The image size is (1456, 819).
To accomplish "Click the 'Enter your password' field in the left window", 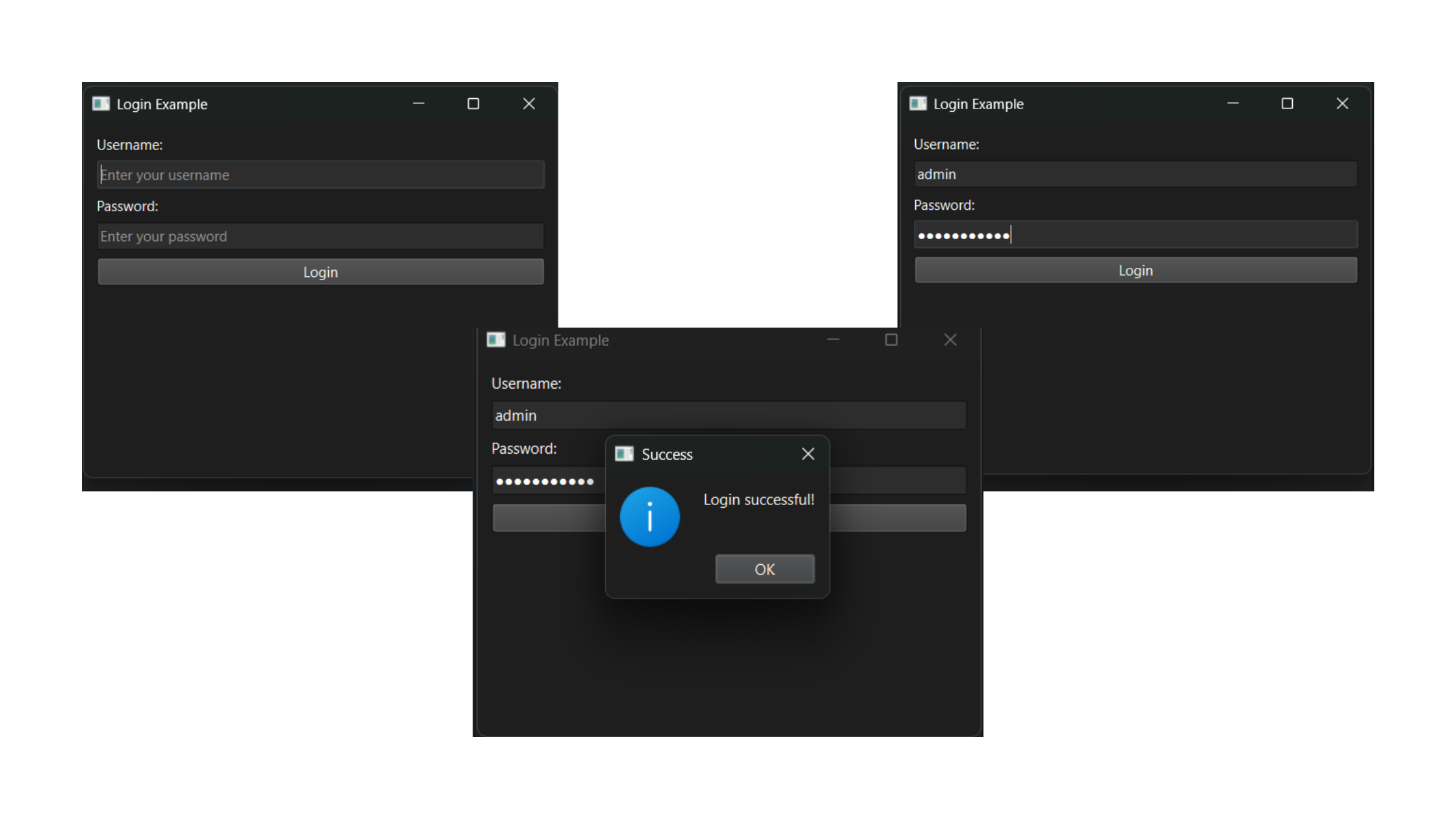I will tap(320, 235).
